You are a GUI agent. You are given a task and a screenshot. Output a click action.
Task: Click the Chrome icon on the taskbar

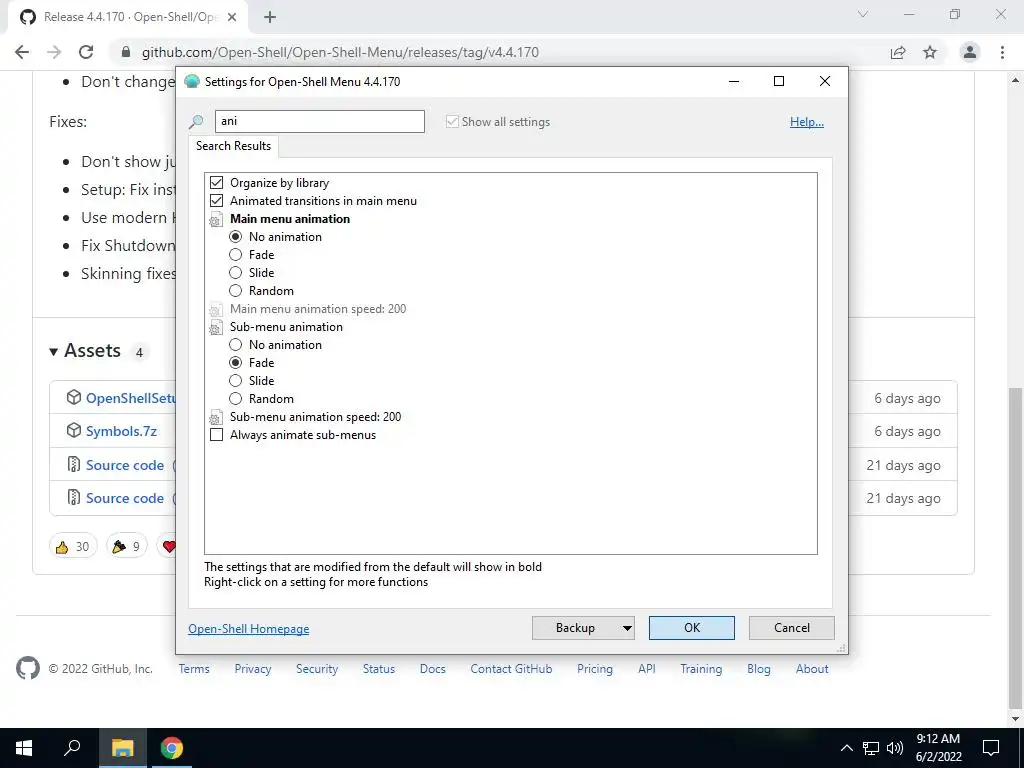click(172, 748)
